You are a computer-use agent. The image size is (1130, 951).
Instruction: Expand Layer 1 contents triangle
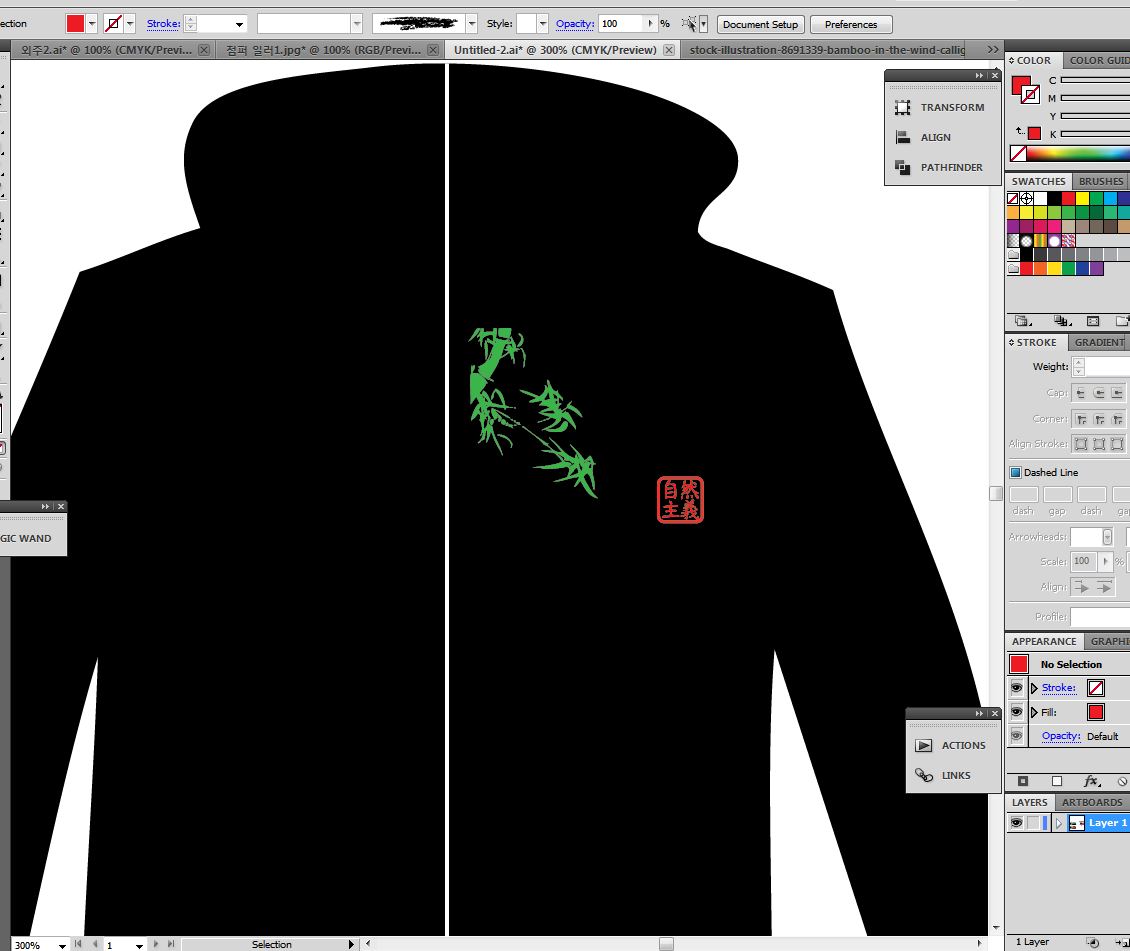pyautogui.click(x=1059, y=823)
